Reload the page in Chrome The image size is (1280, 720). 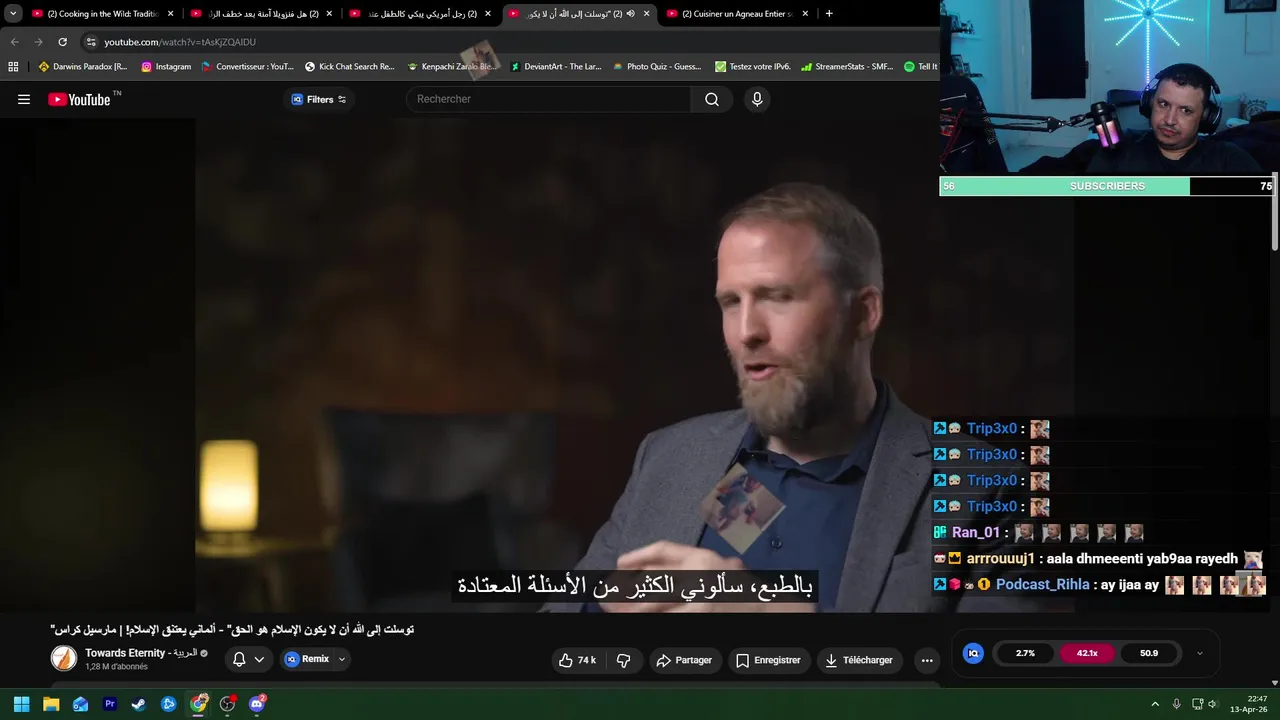click(x=62, y=42)
